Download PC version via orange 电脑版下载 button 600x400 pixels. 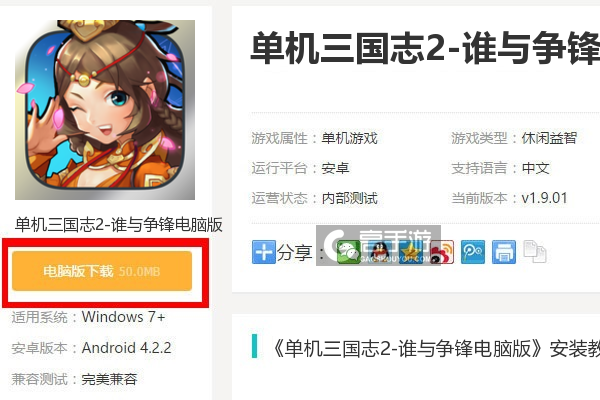pyautogui.click(x=102, y=271)
